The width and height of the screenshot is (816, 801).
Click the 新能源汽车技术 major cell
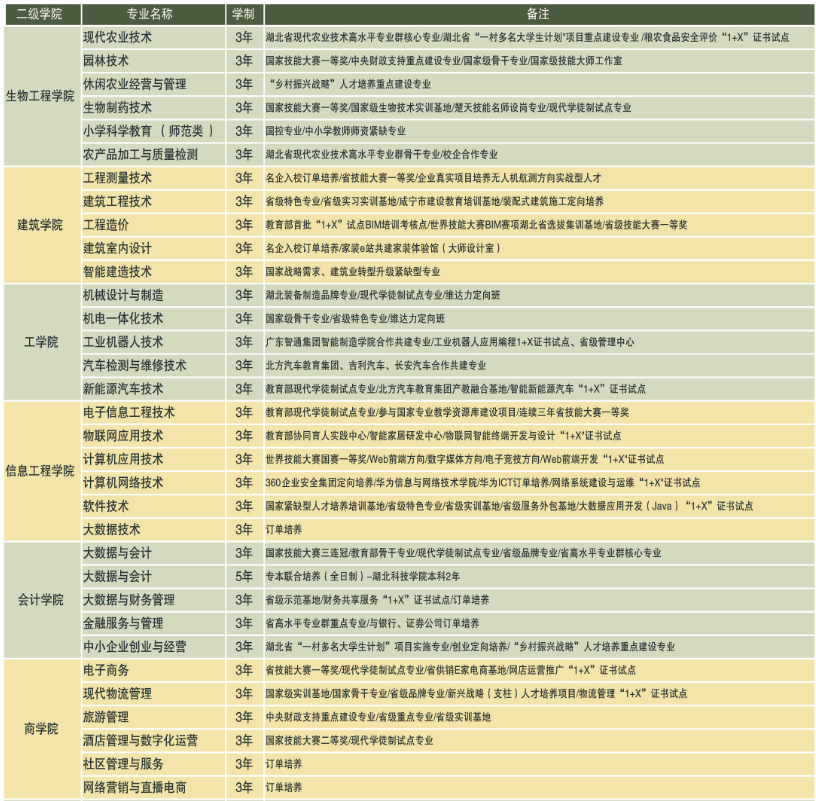(x=123, y=388)
